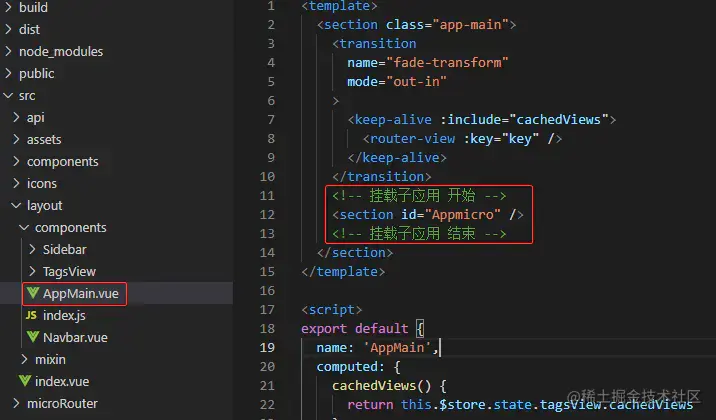Viewport: 716px width, 420px height.
Task: Expand the assets folder chevron
Action: [x=16, y=139]
